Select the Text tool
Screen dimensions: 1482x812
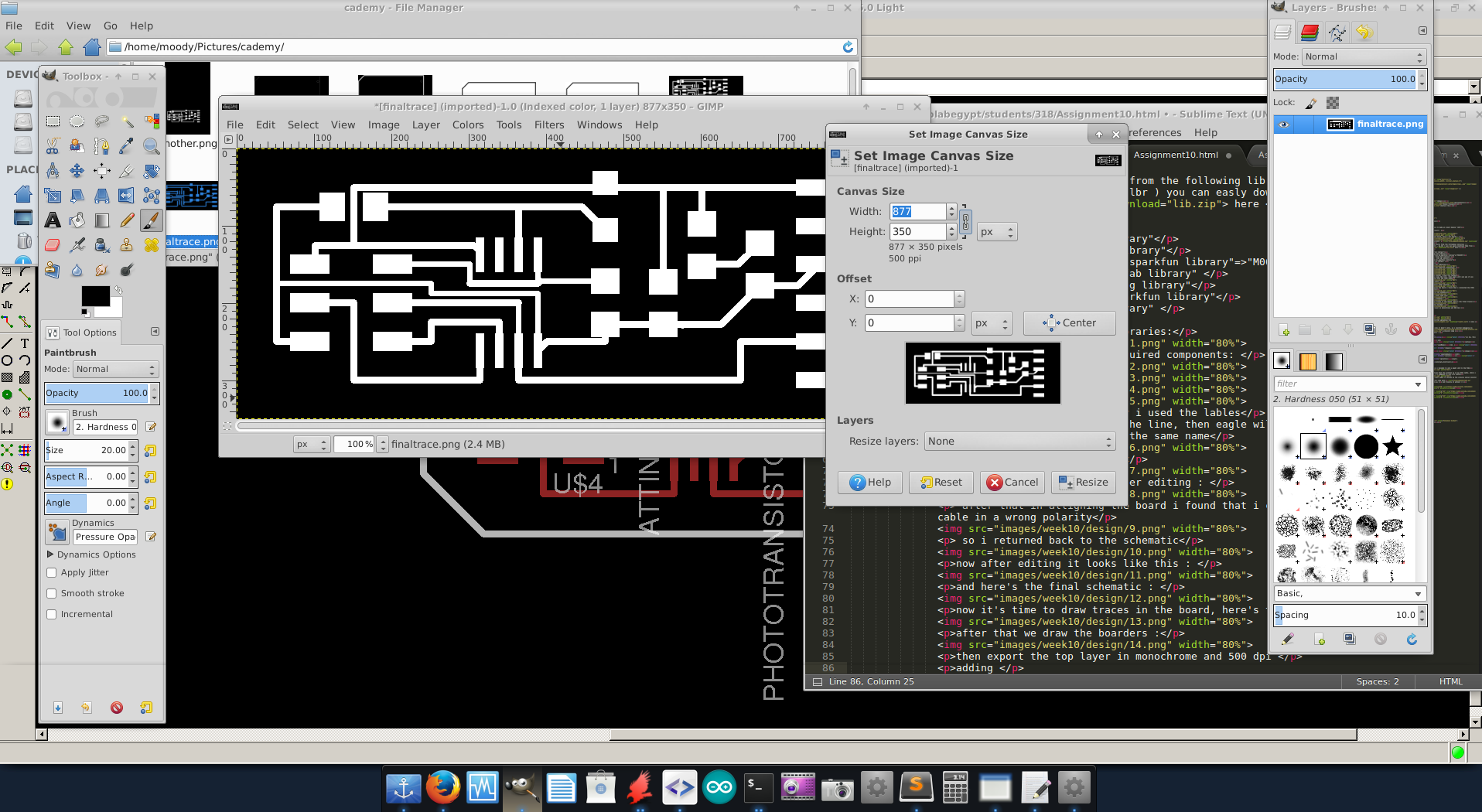click(53, 220)
